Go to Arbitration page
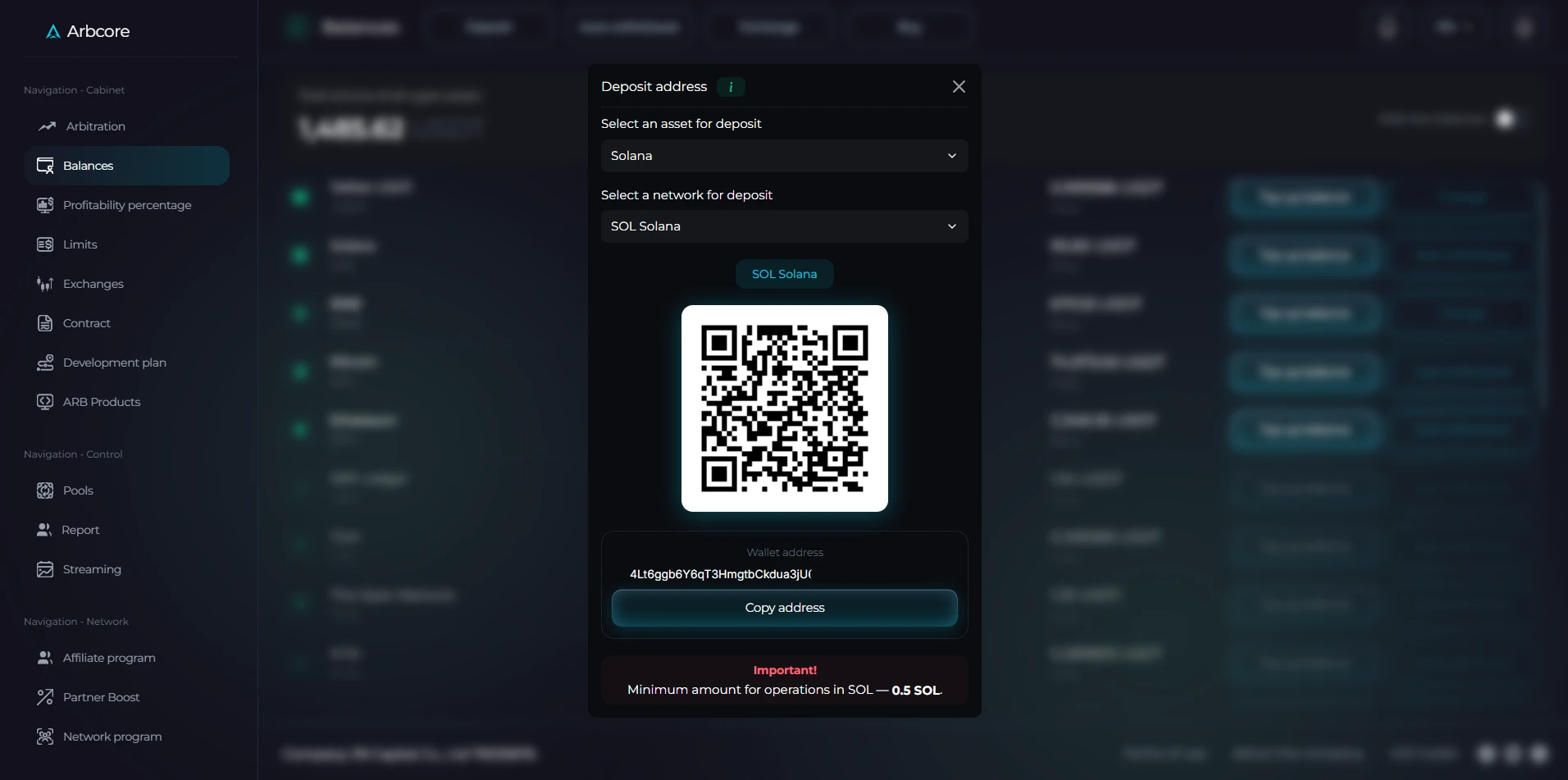 click(96, 126)
